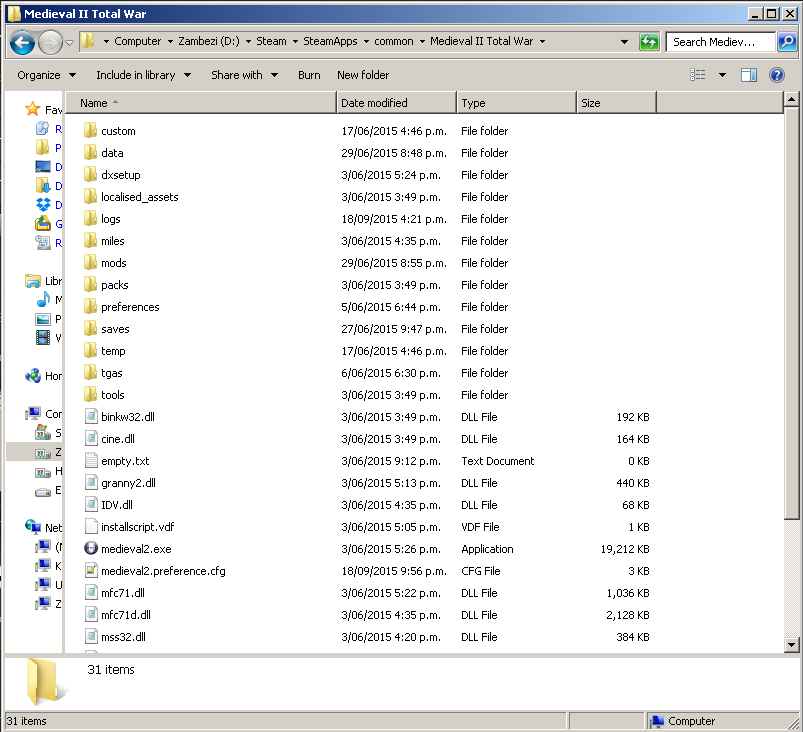
Task: Select the custom folder icon
Action: coord(90,131)
